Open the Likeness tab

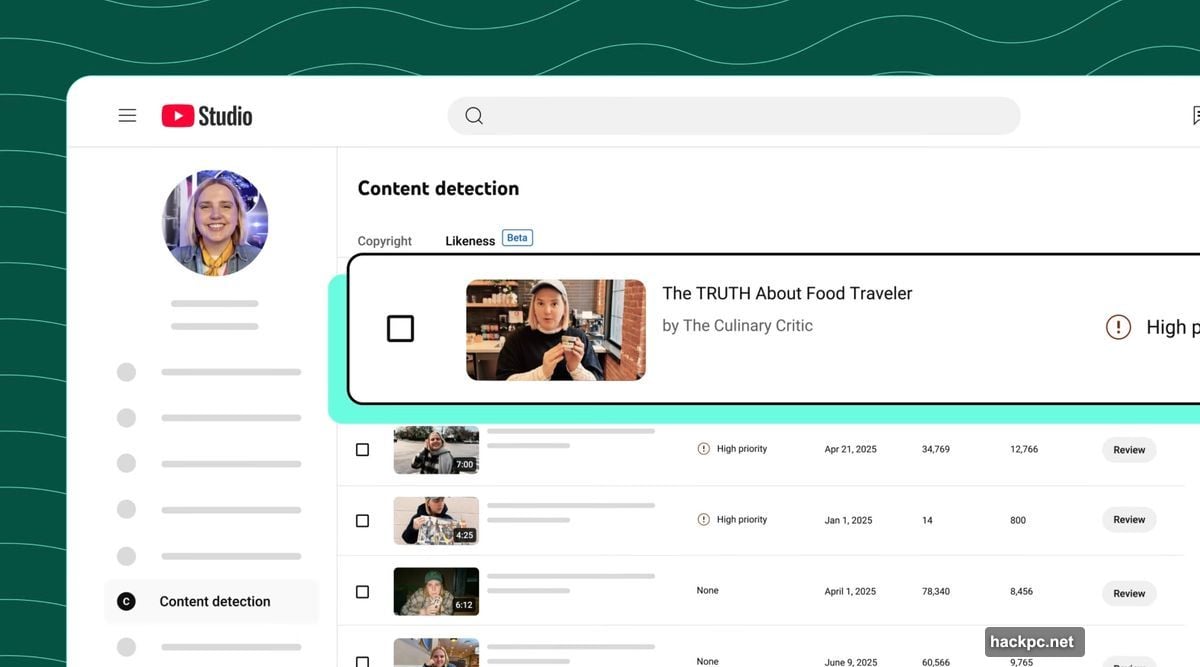(x=470, y=240)
